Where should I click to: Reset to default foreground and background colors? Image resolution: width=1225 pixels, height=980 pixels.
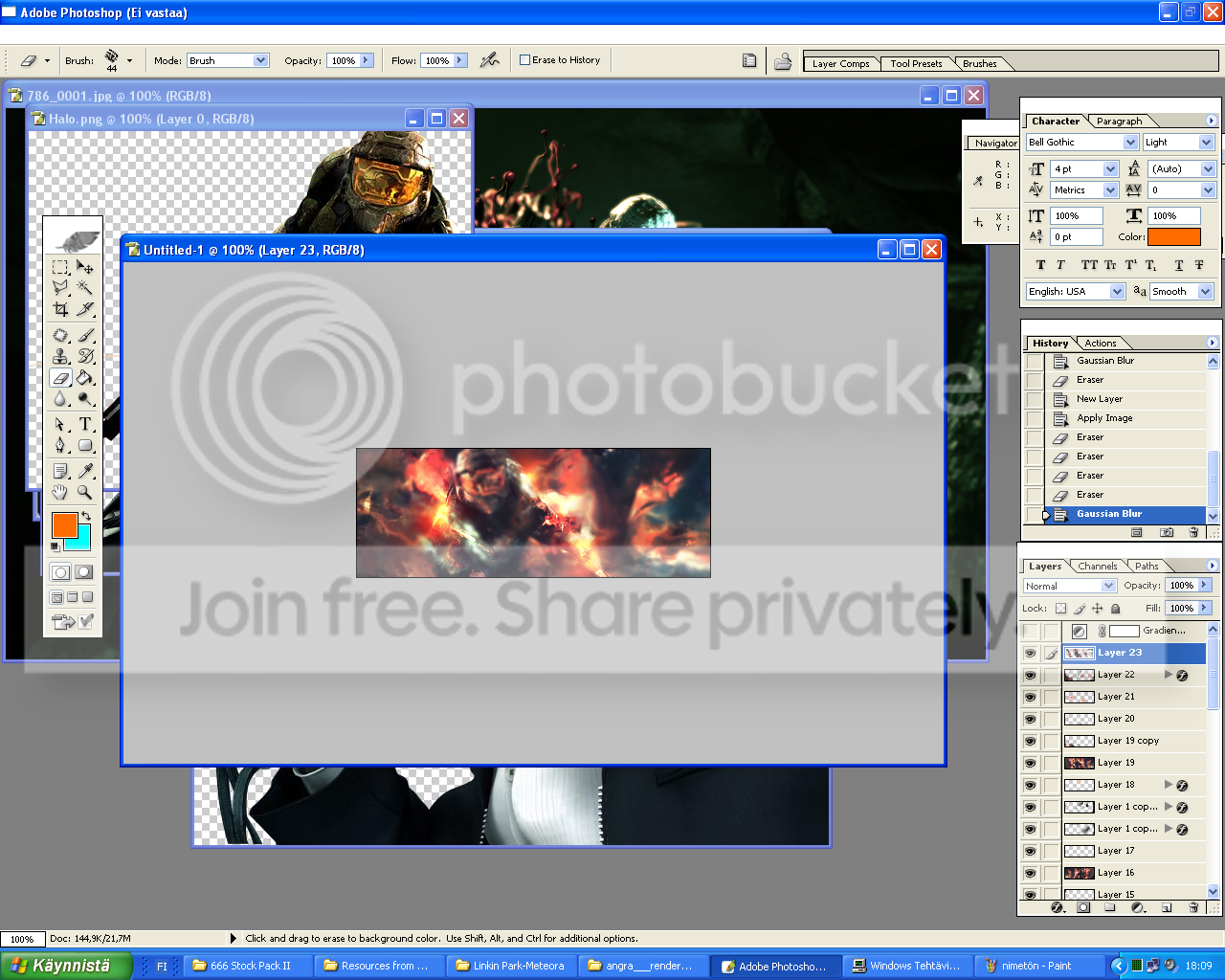56,546
